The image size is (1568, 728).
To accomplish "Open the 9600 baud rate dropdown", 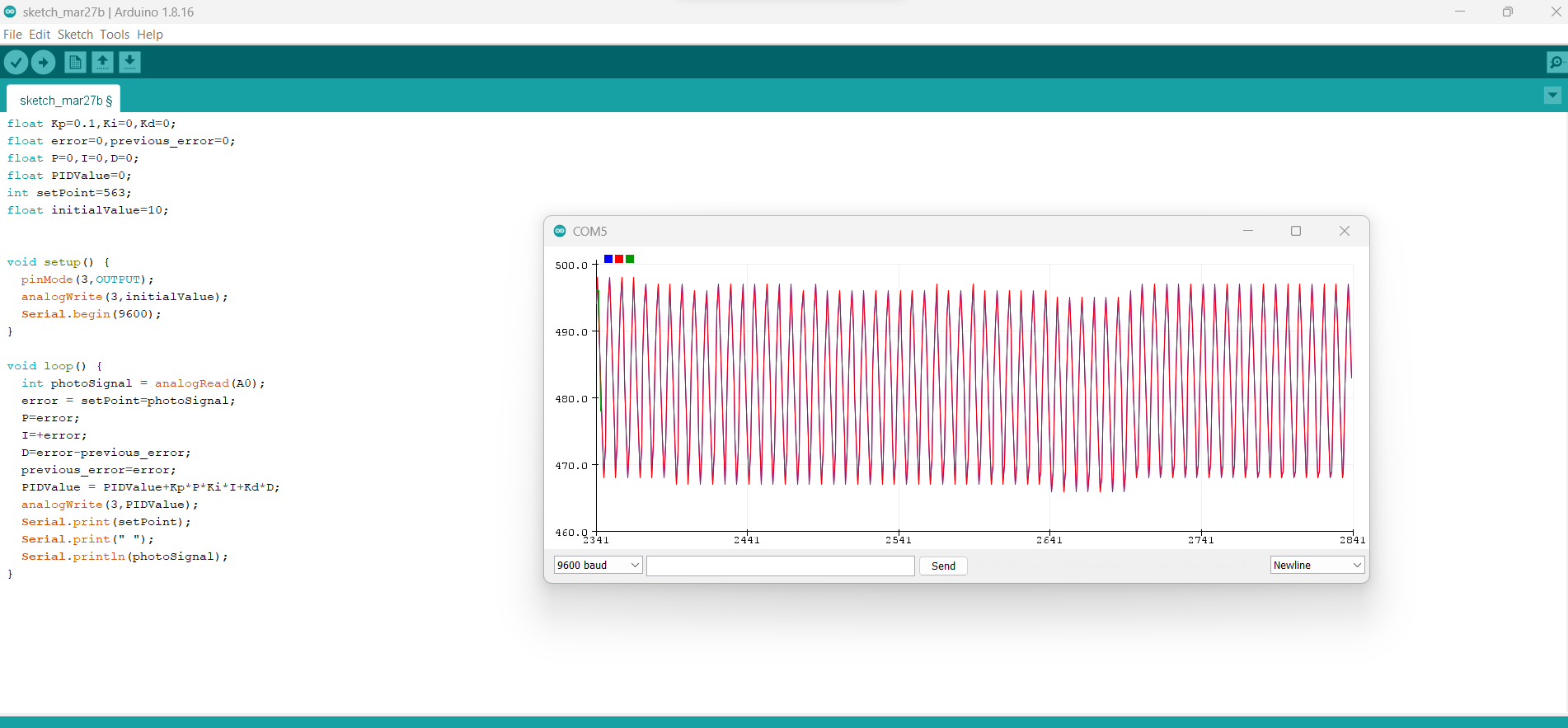I will (598, 565).
